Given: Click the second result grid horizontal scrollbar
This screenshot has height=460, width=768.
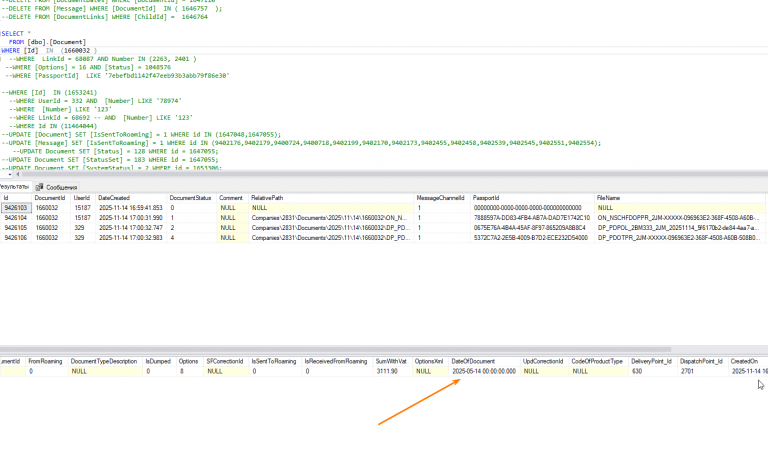Looking at the screenshot, I should [336, 350].
